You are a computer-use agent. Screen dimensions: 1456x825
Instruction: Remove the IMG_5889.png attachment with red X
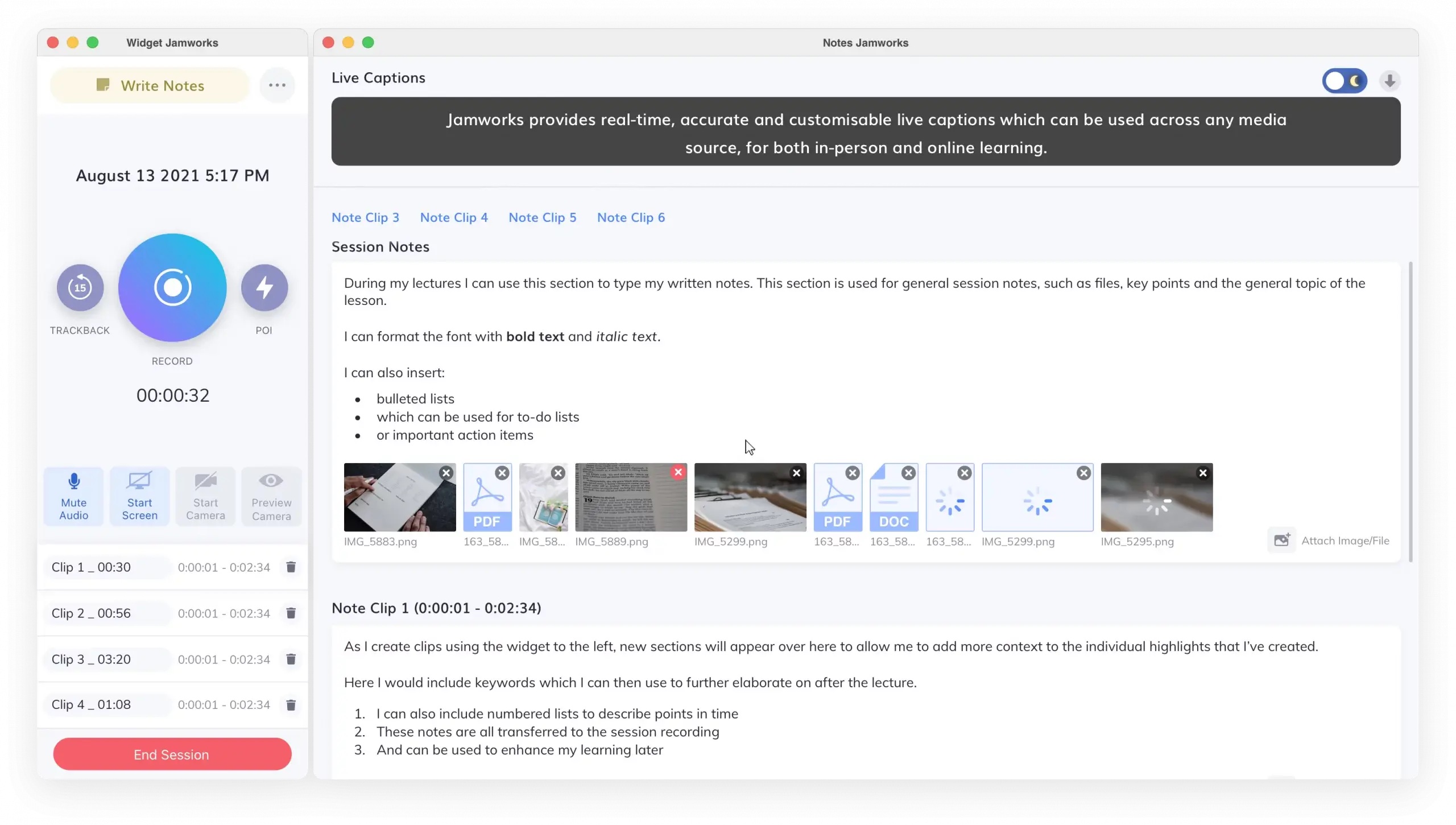[x=678, y=472]
